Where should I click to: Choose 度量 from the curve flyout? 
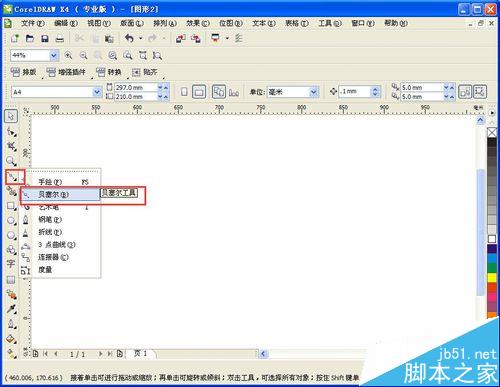coord(60,270)
